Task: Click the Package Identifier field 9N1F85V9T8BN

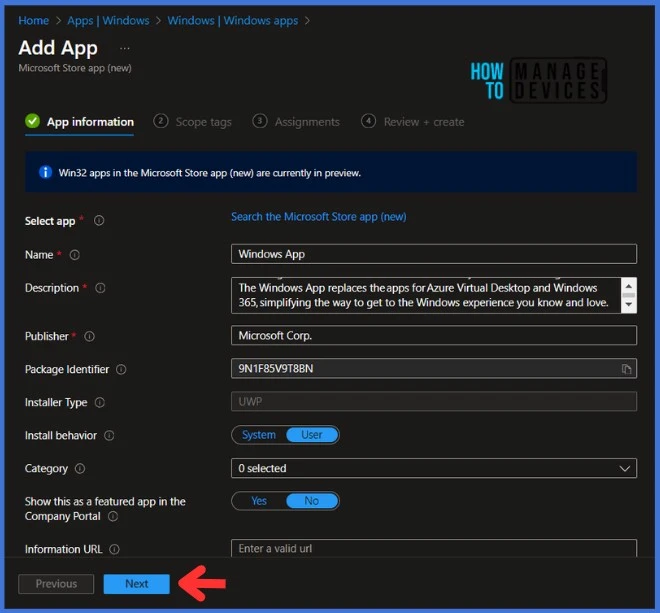Action: pyautogui.click(x=434, y=369)
